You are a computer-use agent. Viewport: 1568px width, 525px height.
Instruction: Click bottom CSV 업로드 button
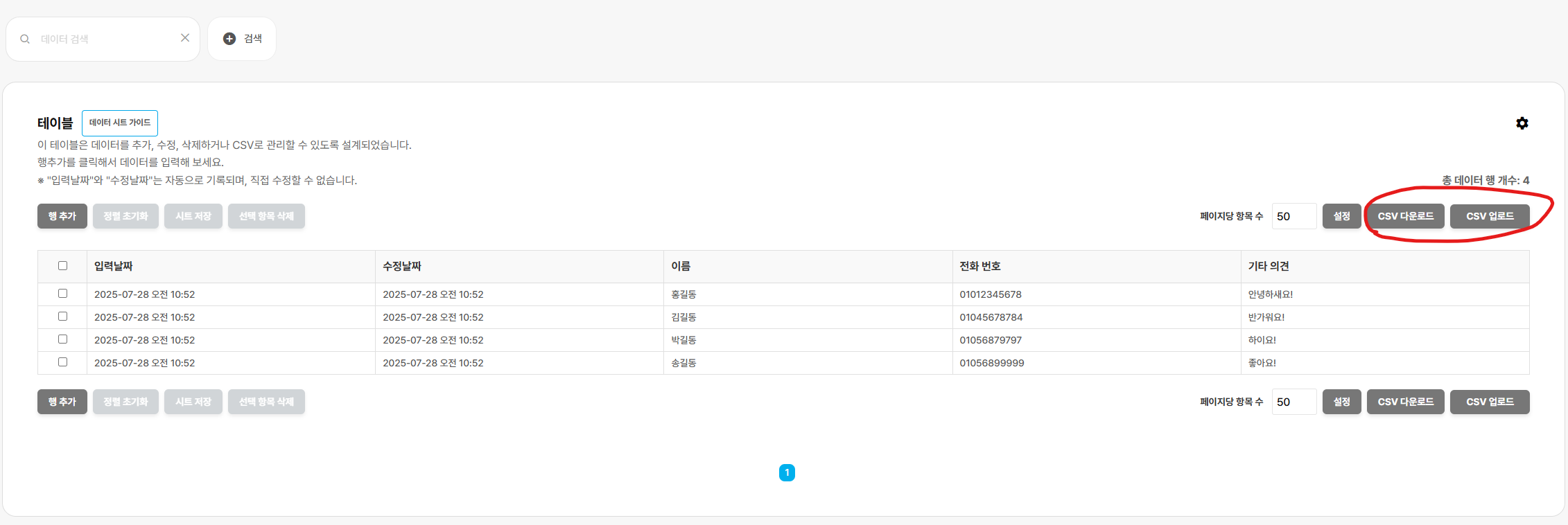coord(1490,402)
